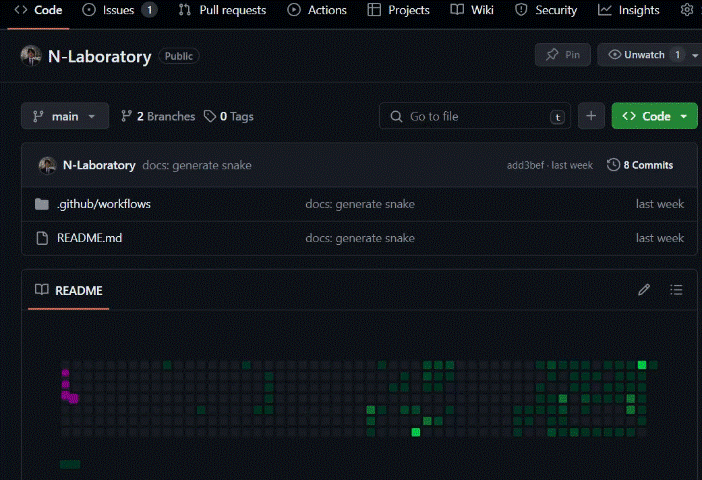
Task: Click the N-Laboratory avatar beside repository title
Action: 31,56
